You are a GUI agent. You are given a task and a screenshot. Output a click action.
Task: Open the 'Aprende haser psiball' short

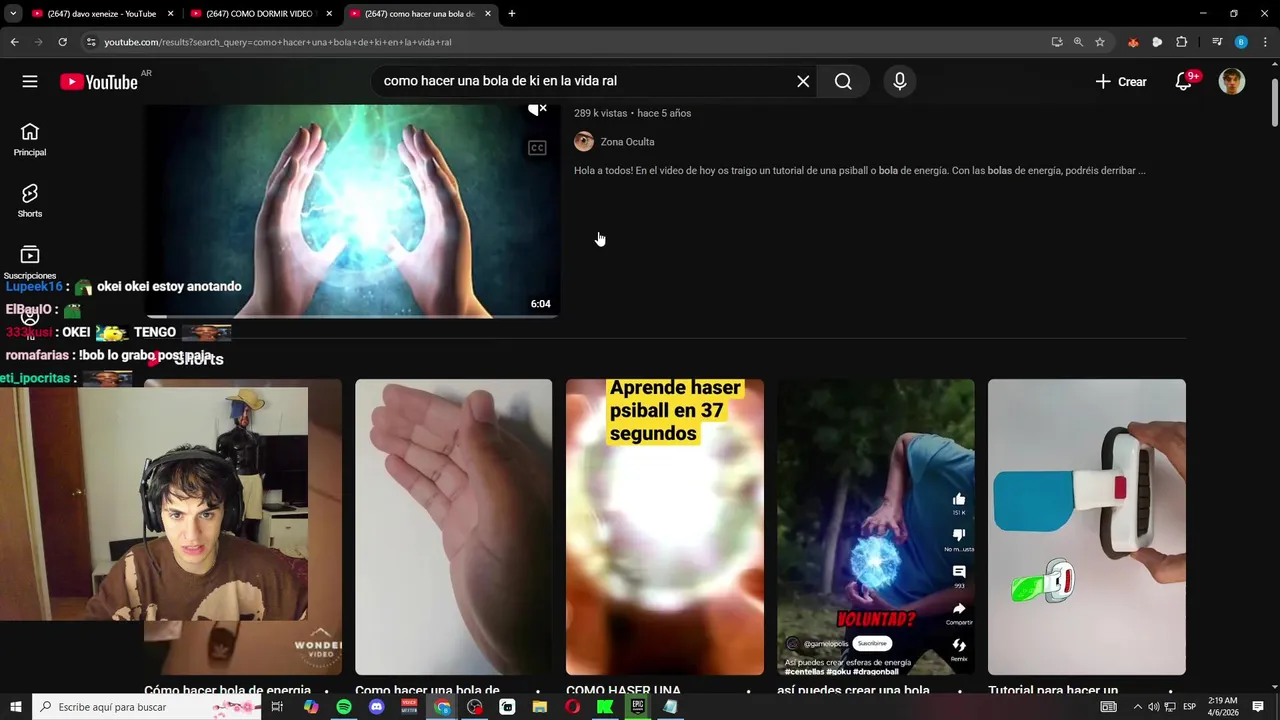click(x=665, y=527)
